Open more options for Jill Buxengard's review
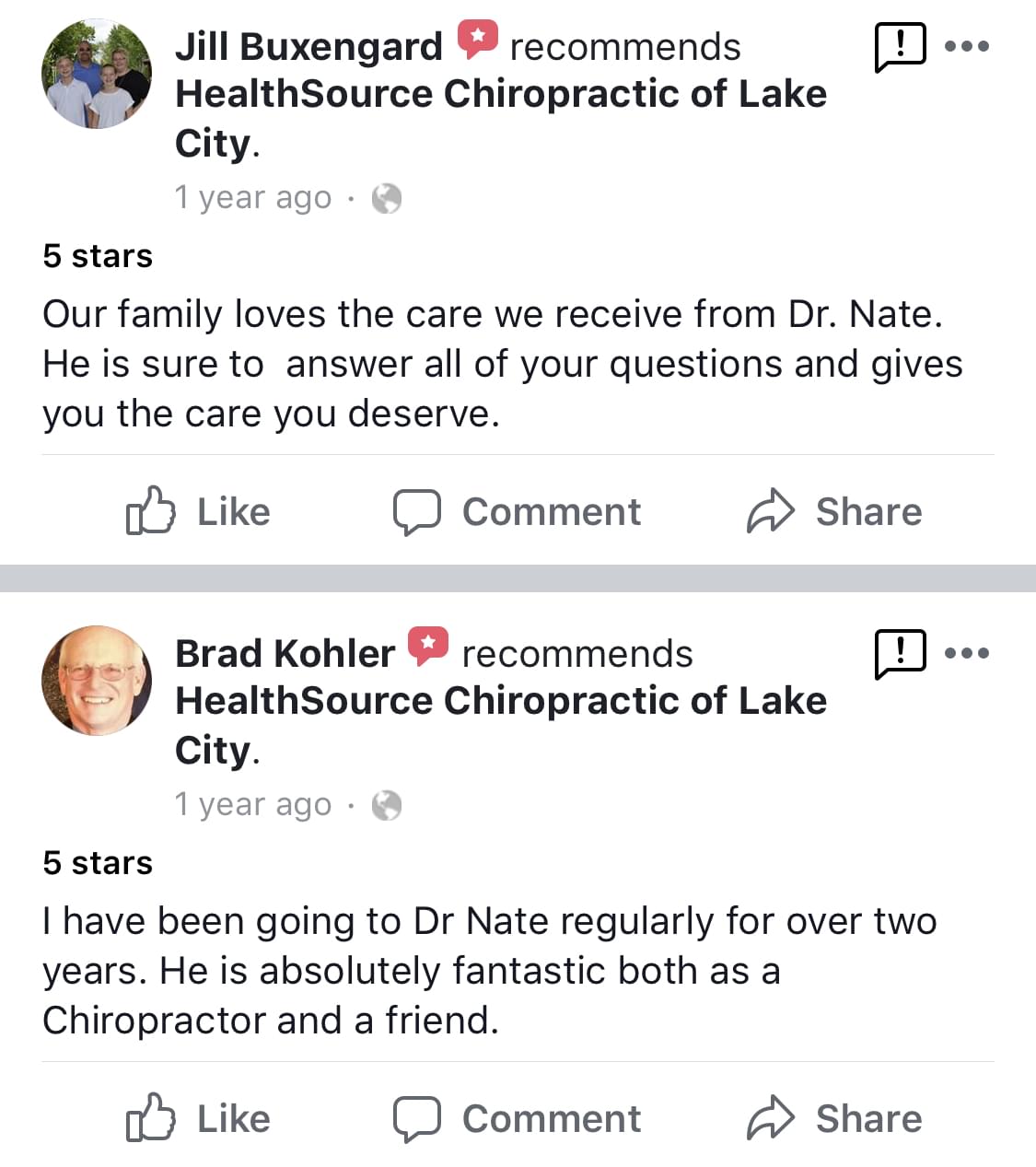This screenshot has width=1036, height=1167. pos(967,46)
